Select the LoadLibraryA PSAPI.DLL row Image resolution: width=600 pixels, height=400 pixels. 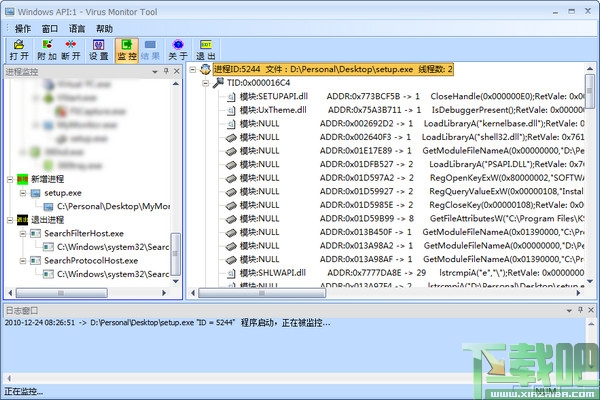(411, 164)
